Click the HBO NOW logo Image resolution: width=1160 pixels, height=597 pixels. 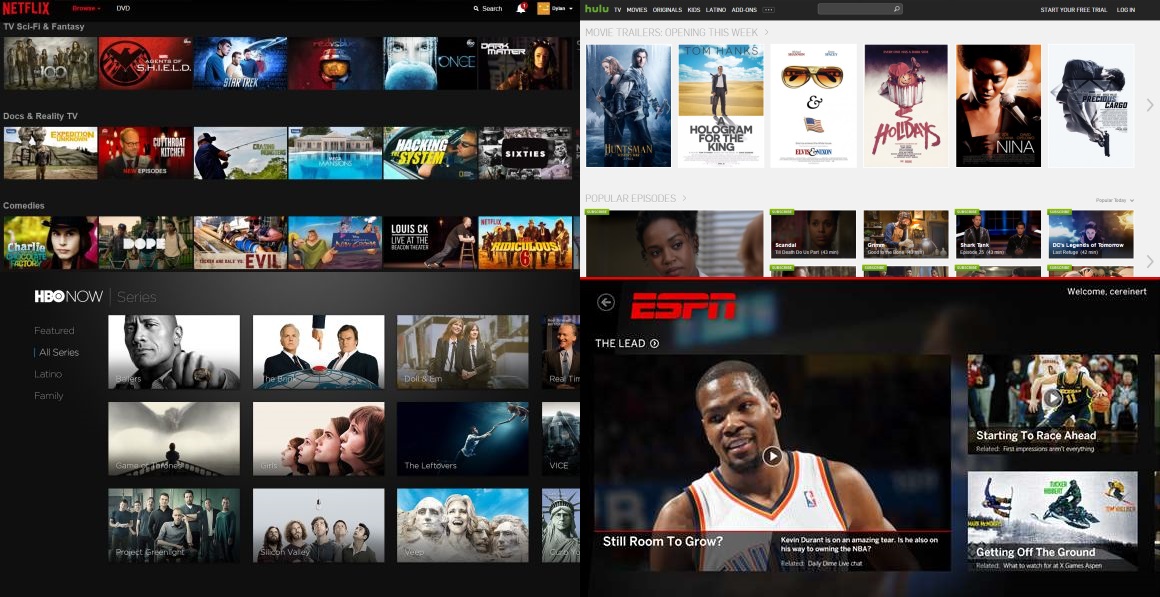[x=69, y=297]
